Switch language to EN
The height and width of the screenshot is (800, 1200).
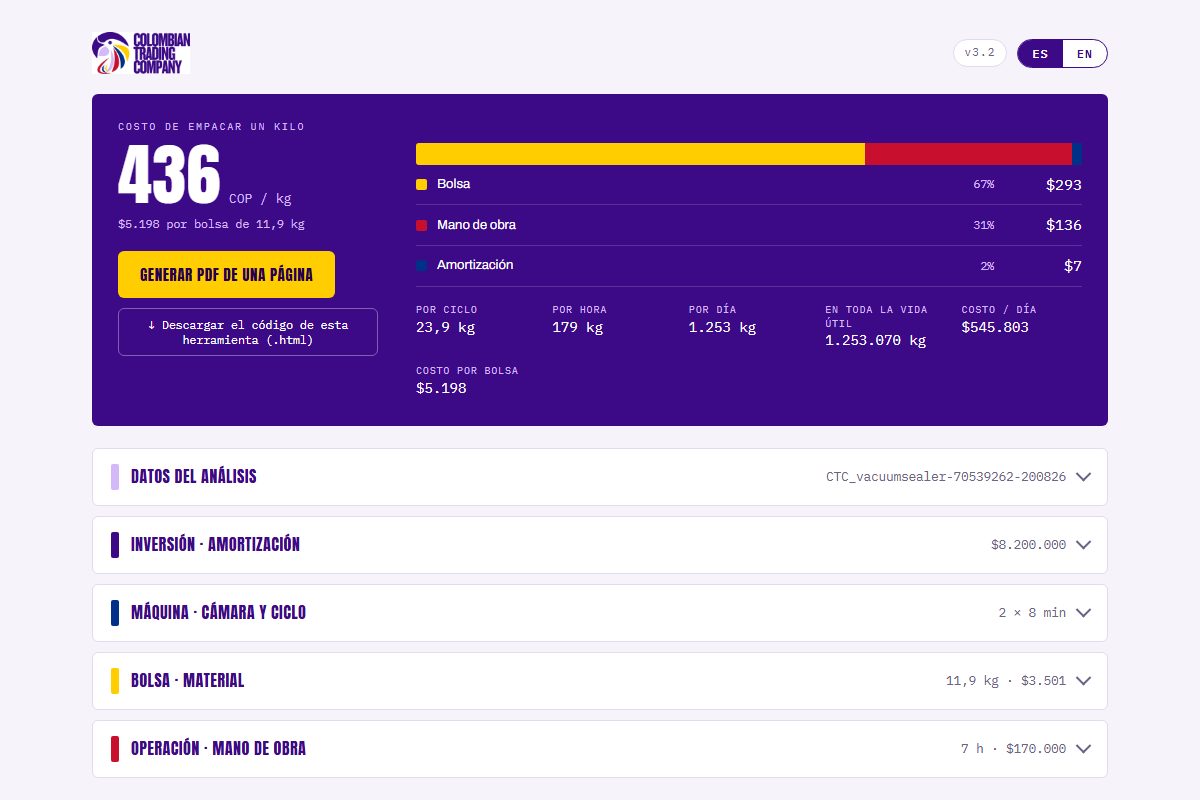point(1085,54)
